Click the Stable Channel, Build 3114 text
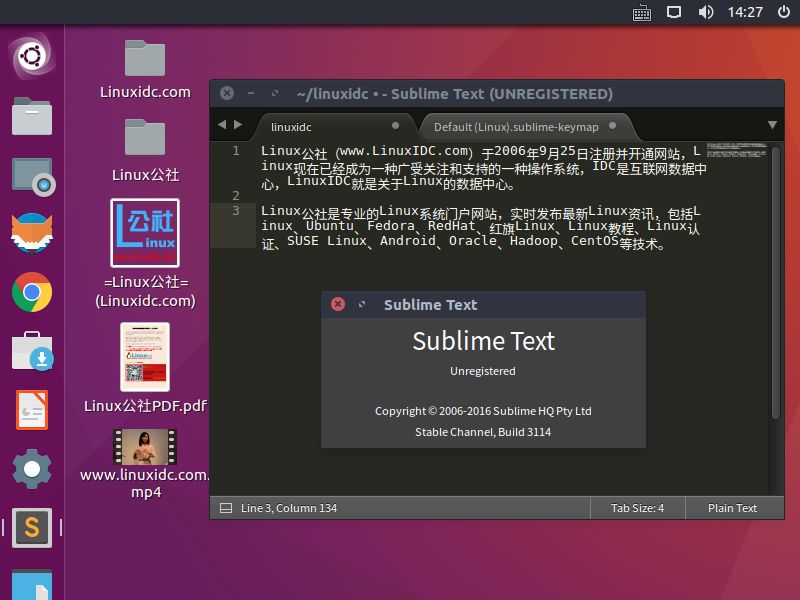The width and height of the screenshot is (800, 600). [483, 432]
